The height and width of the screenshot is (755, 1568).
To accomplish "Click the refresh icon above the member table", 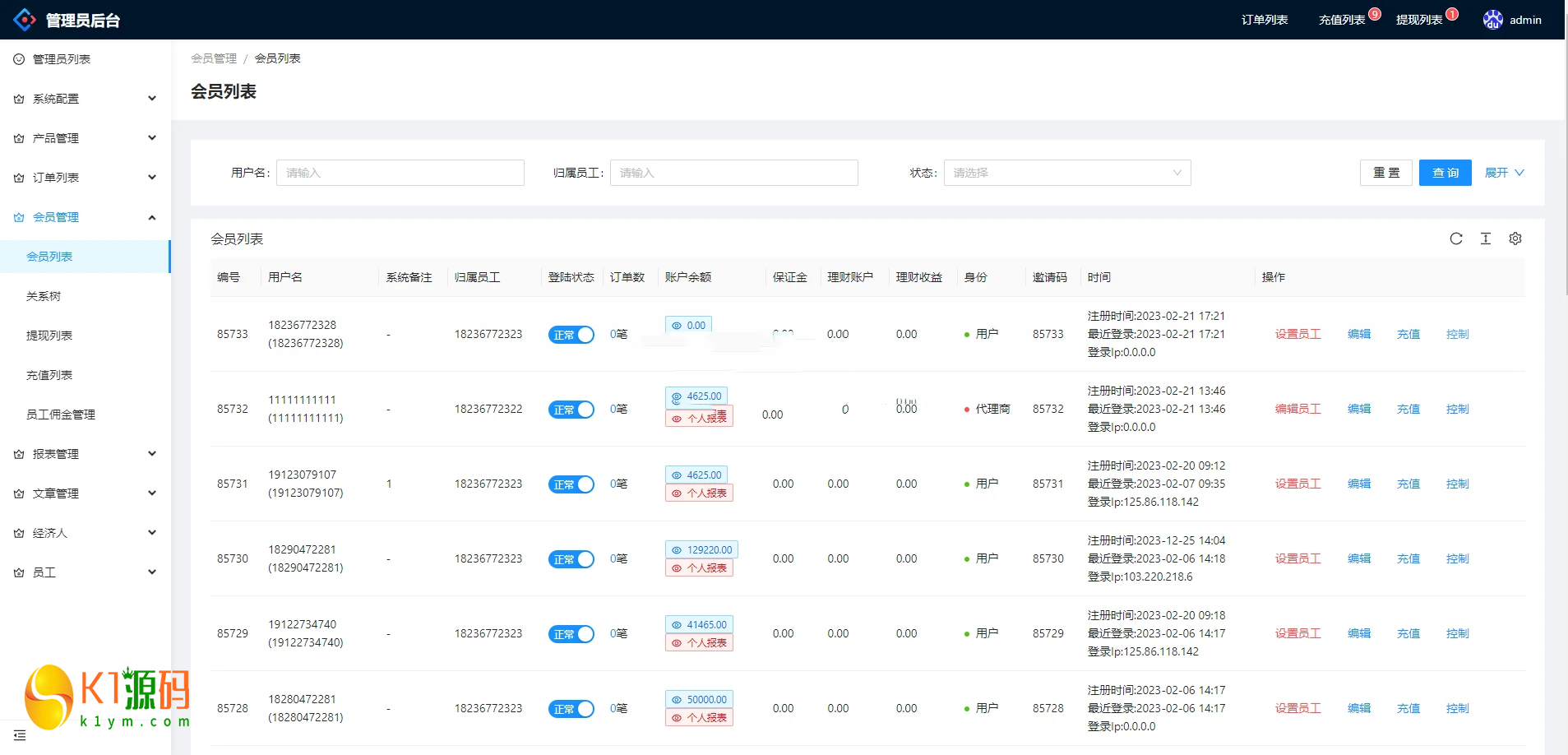I will pos(1455,239).
